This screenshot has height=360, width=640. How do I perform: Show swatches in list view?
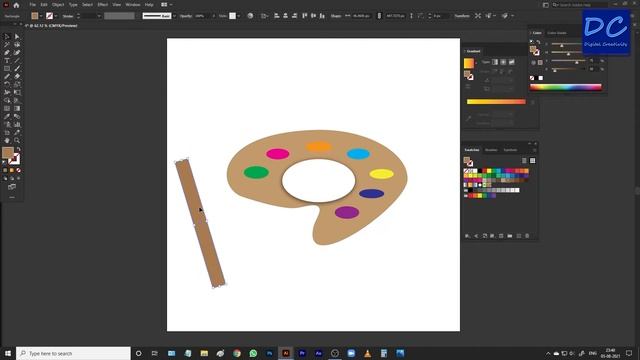click(x=524, y=161)
